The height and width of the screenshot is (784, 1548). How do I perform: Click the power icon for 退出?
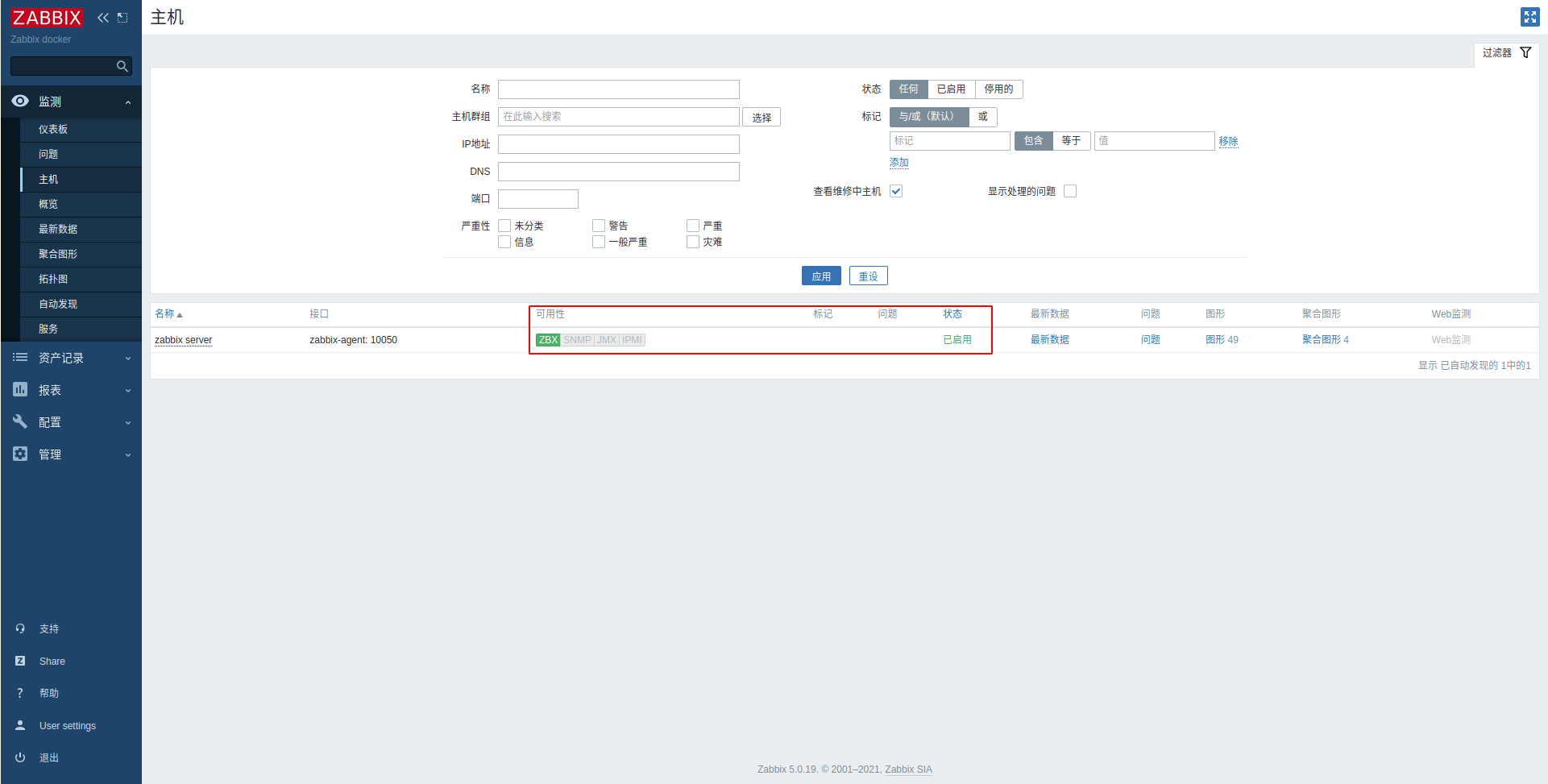click(20, 757)
